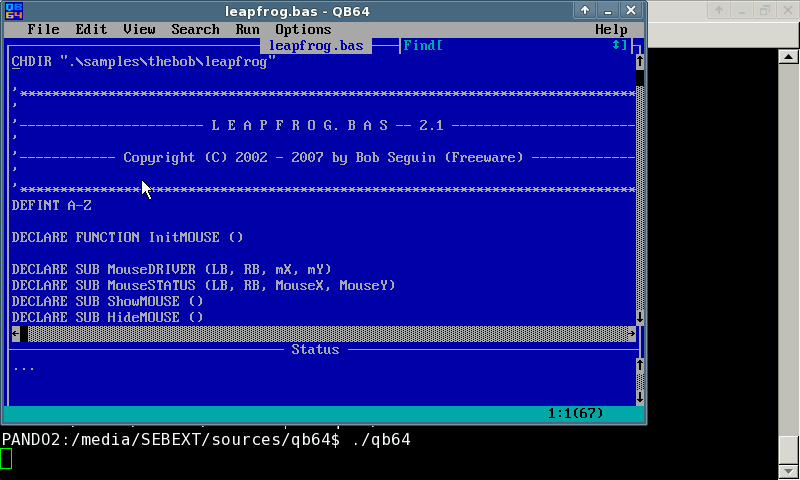Screen dimensions: 800x480
Task: Open the Search menu
Action: click(x=195, y=30)
